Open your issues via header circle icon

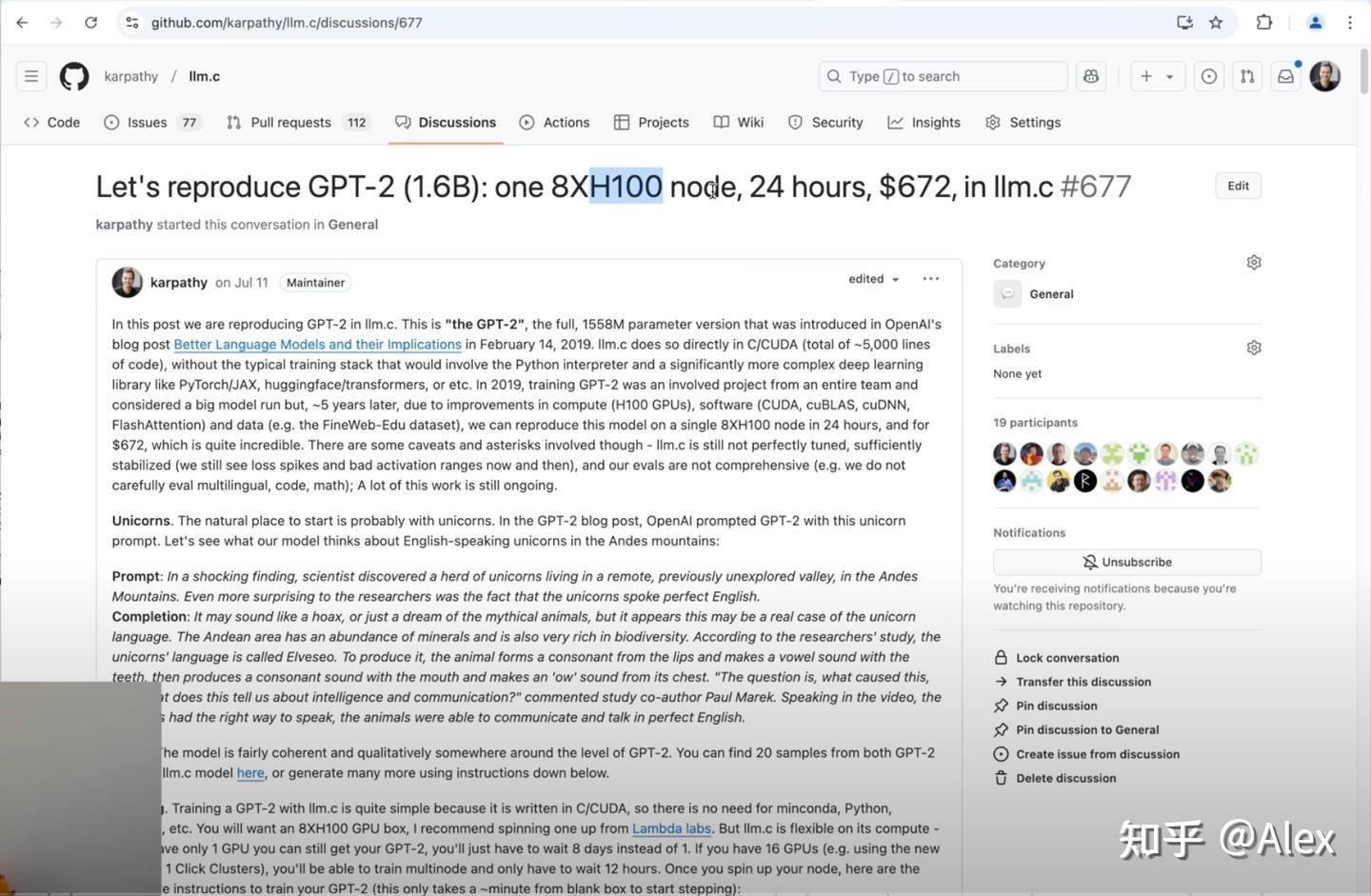coord(1208,75)
